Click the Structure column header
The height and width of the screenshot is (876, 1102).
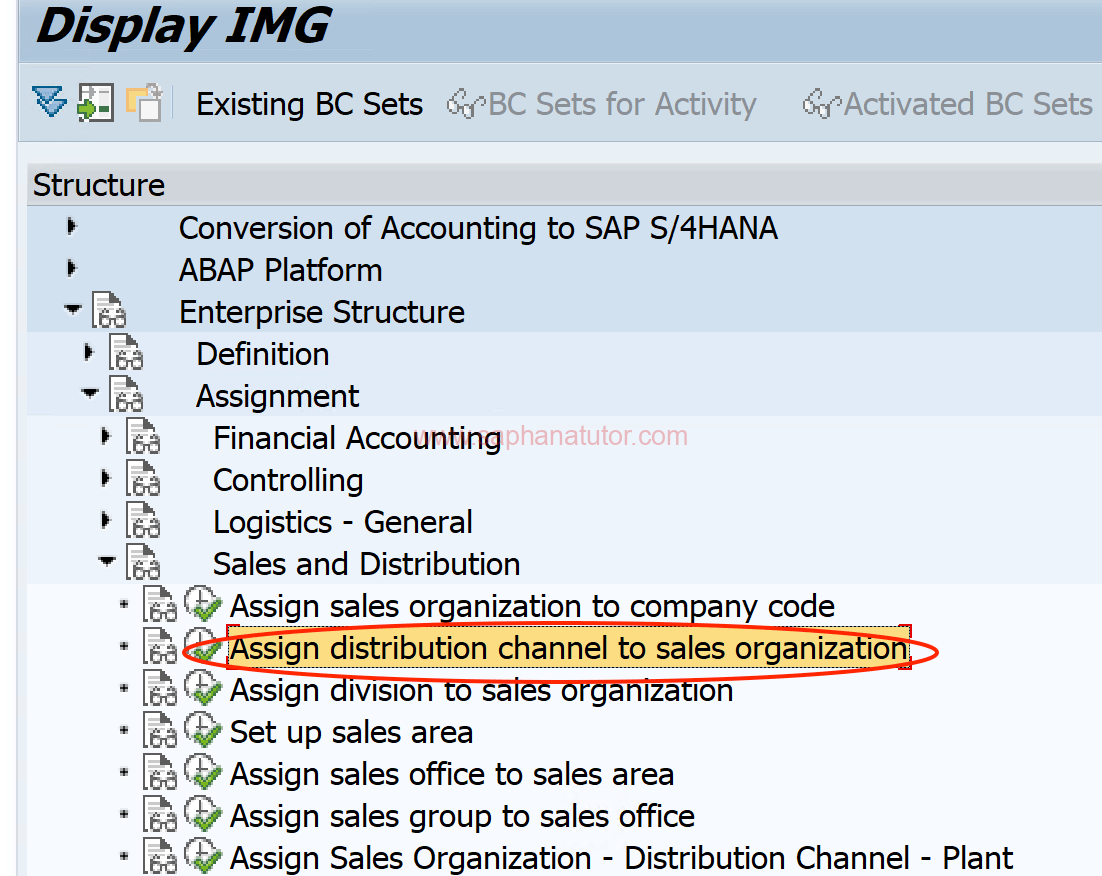[x=564, y=185]
